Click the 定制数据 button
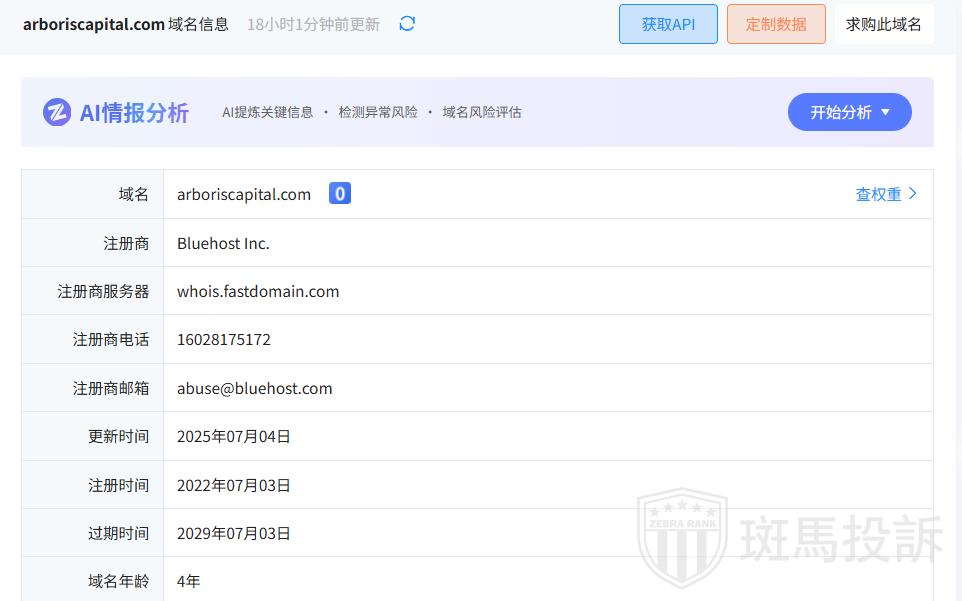The height and width of the screenshot is (601, 962). tap(776, 24)
